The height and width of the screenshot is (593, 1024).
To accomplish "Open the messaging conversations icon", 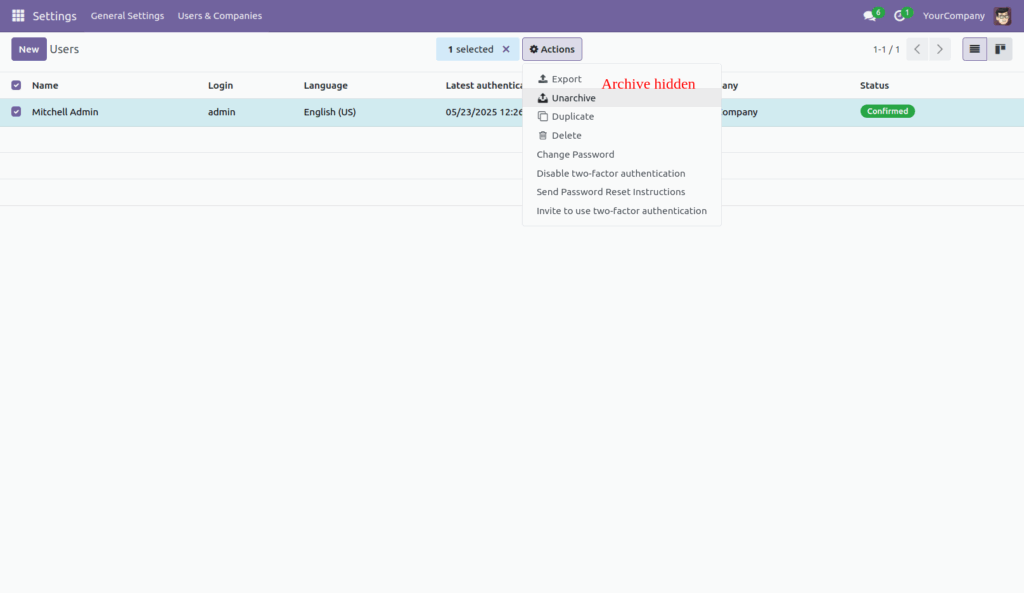I will (869, 15).
